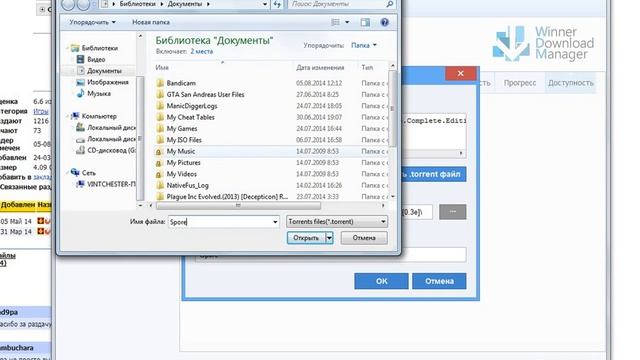640x360 pixels.
Task: Open Упорядочить dropdown menu
Action: point(92,22)
